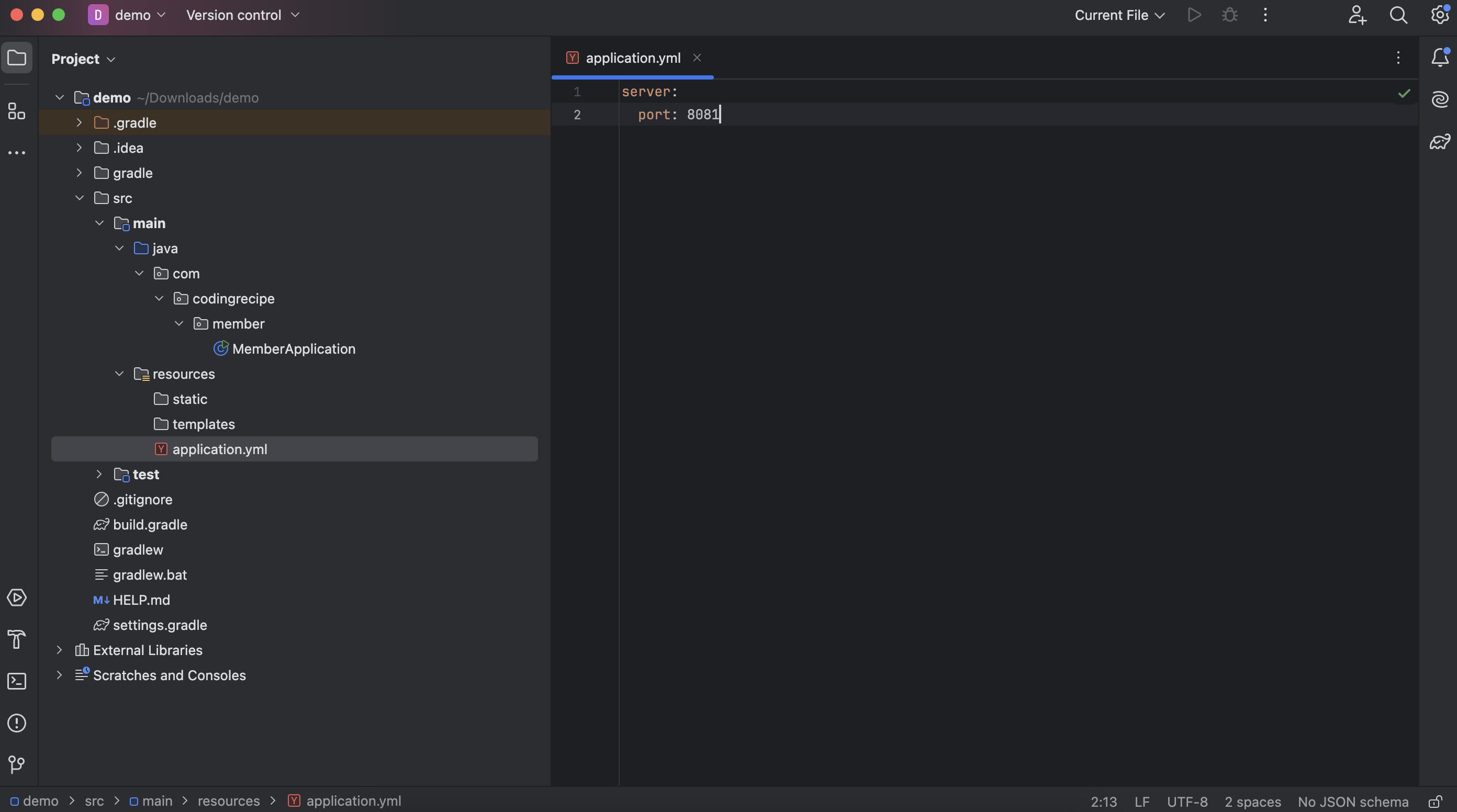Image resolution: width=1457 pixels, height=812 pixels.
Task: Open the Notifications bell
Action: [x=1439, y=58]
